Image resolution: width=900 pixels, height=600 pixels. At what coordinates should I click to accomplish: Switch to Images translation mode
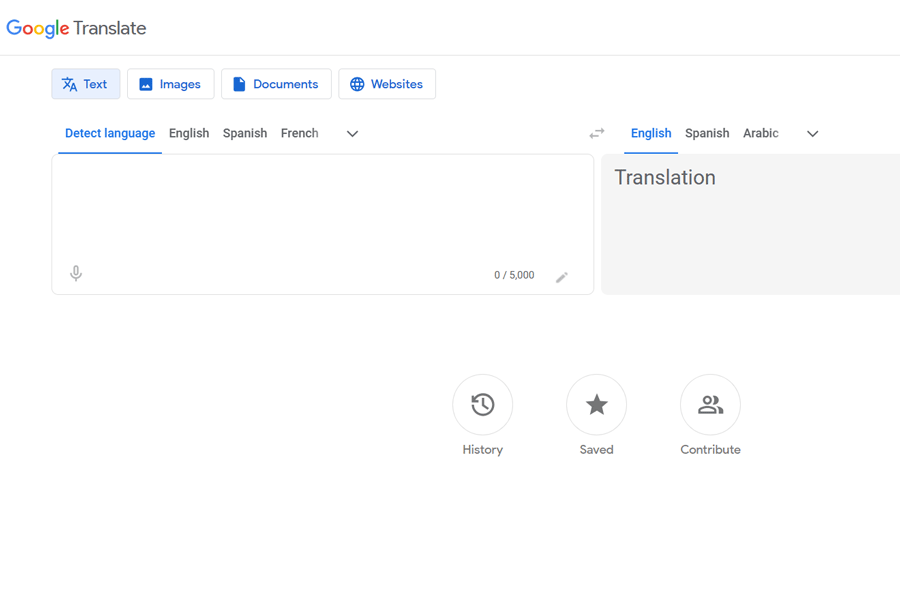[170, 84]
